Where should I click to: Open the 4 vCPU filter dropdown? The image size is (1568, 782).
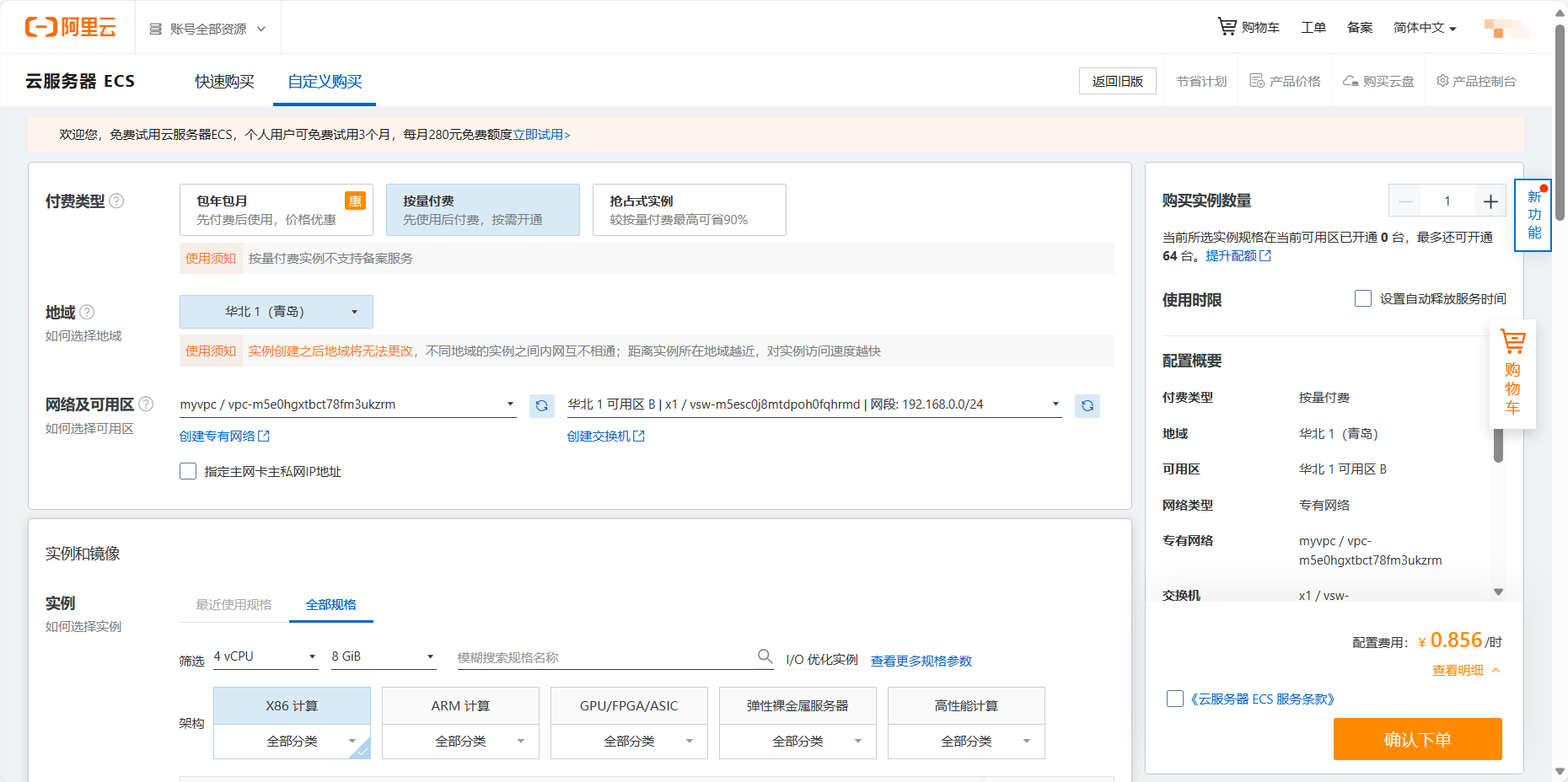266,656
